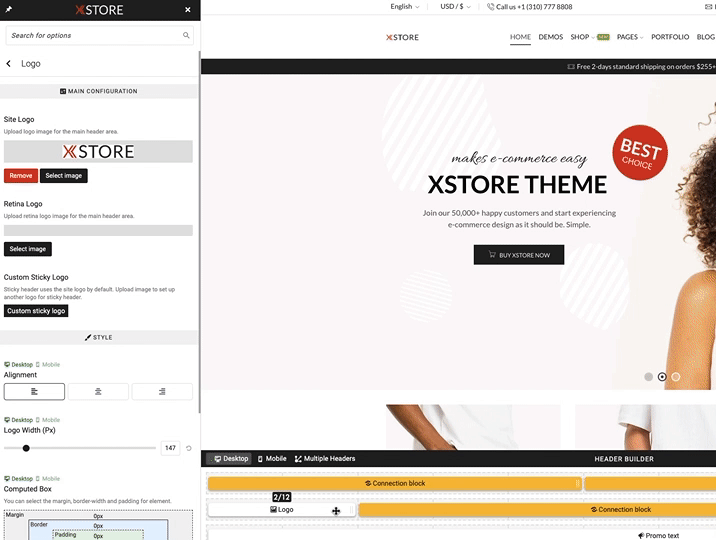The image size is (716, 540).
Task: Remove the site logo image
Action: pos(21,176)
